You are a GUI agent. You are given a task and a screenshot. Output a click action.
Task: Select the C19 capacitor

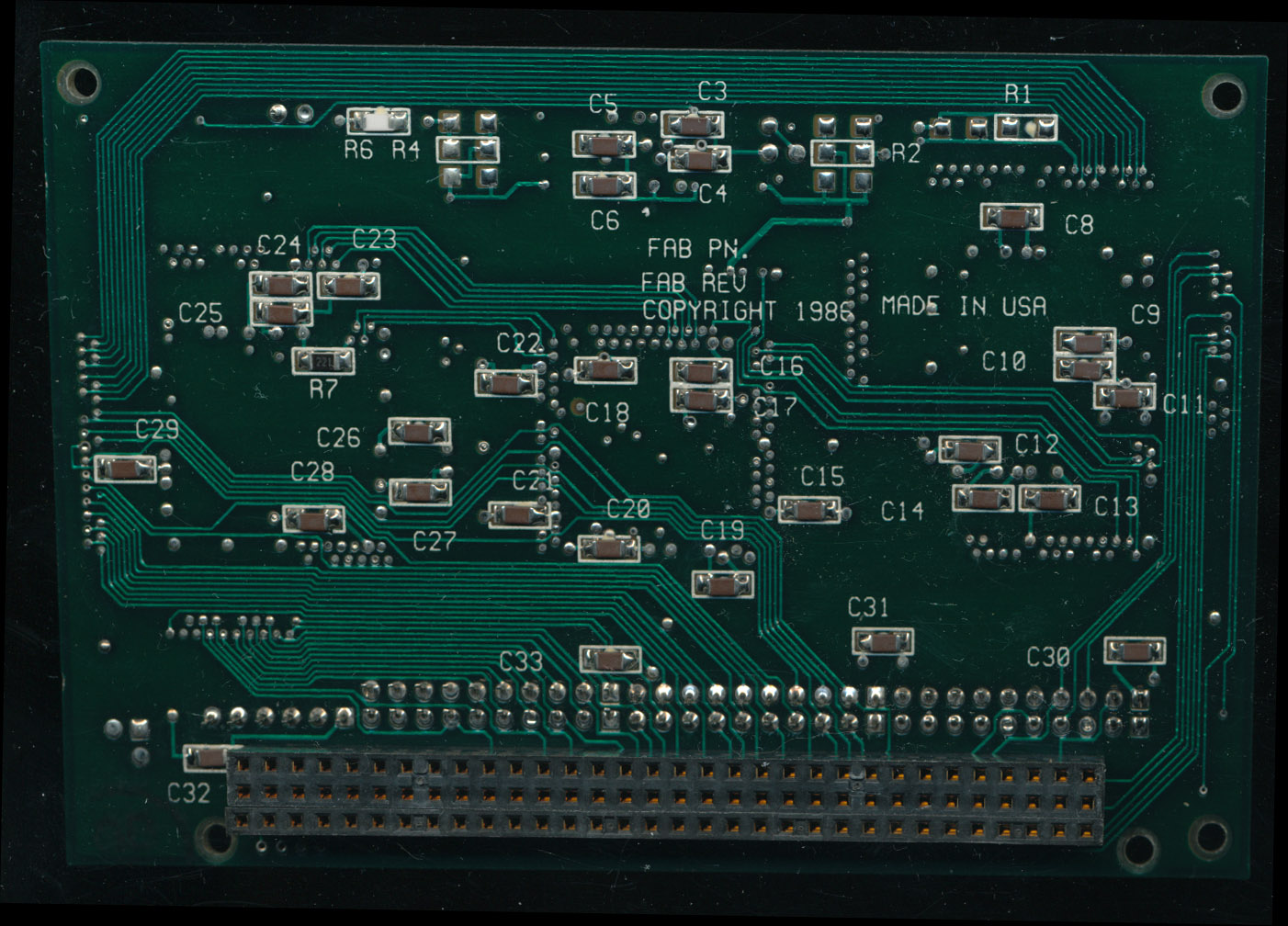(723, 584)
